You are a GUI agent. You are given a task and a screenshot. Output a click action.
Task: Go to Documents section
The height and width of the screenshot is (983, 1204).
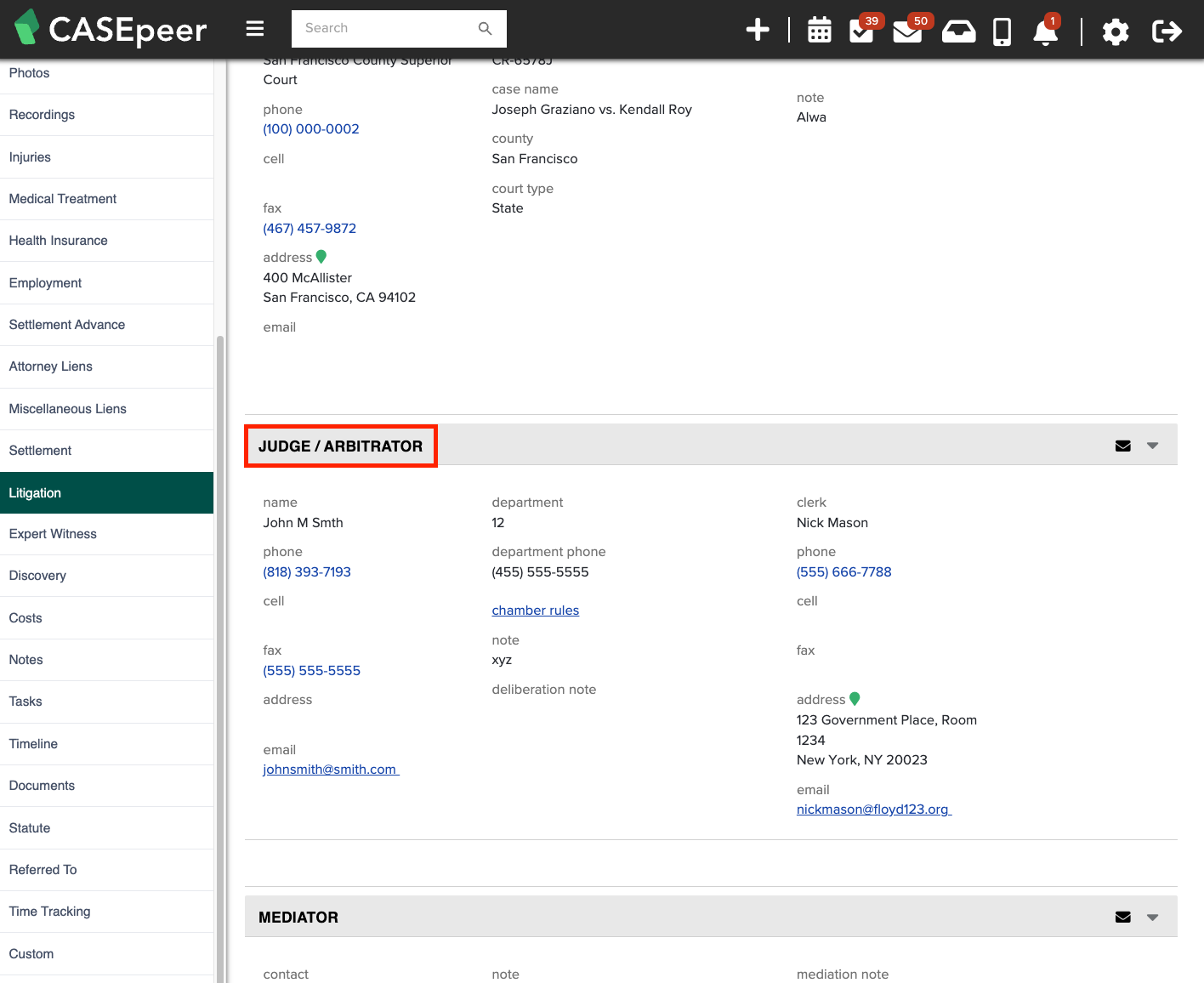(x=106, y=786)
